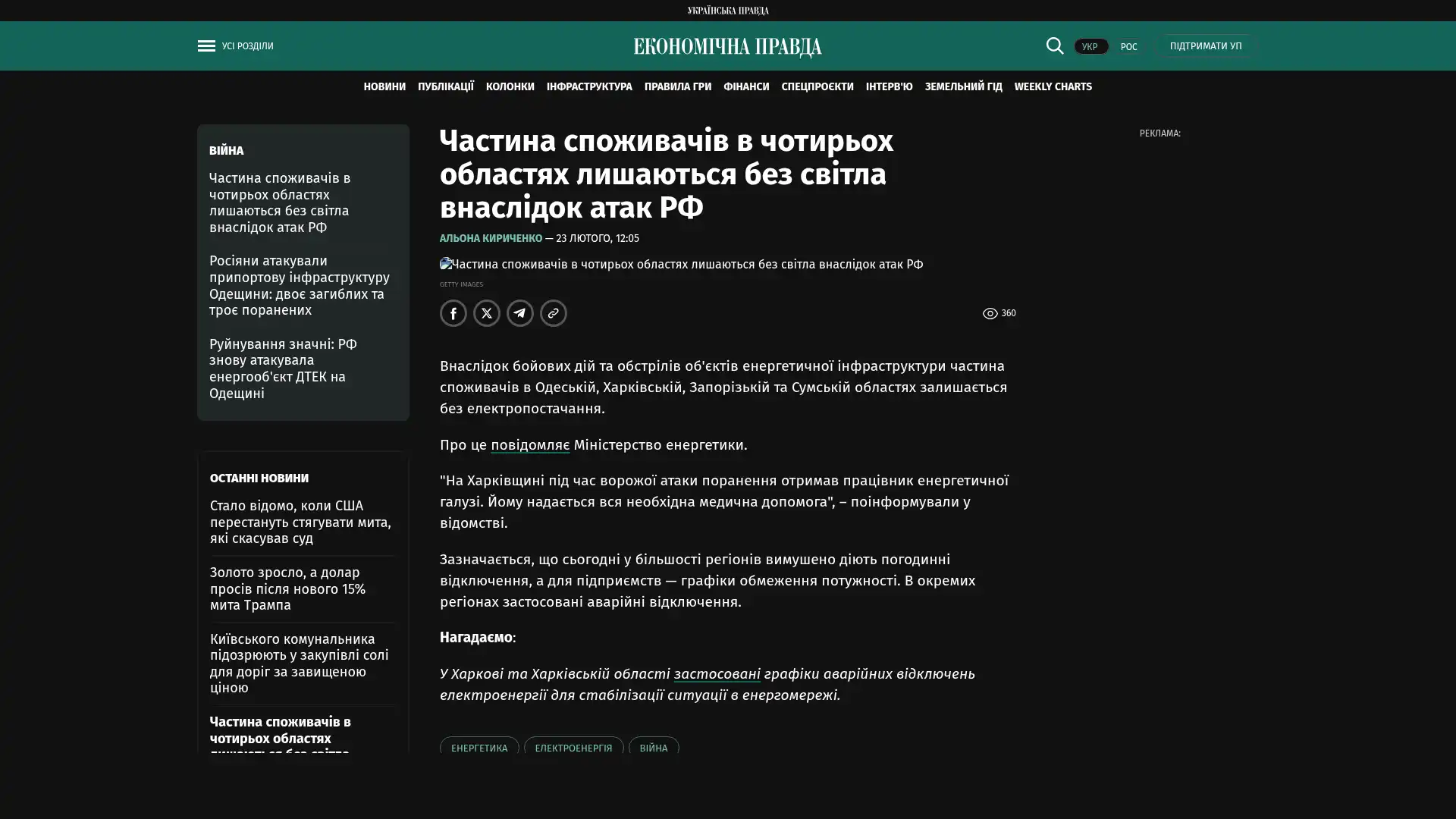Share article on Facebook
The width and height of the screenshot is (1456, 819).
[x=453, y=313]
